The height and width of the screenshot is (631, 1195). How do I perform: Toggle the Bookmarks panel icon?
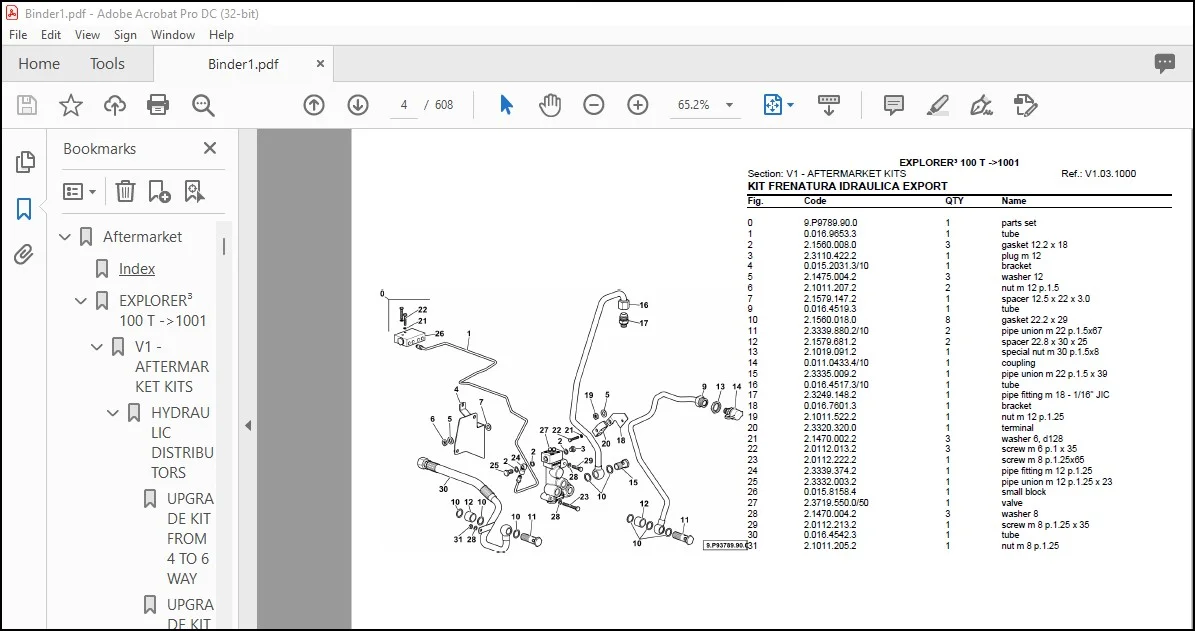[24, 209]
